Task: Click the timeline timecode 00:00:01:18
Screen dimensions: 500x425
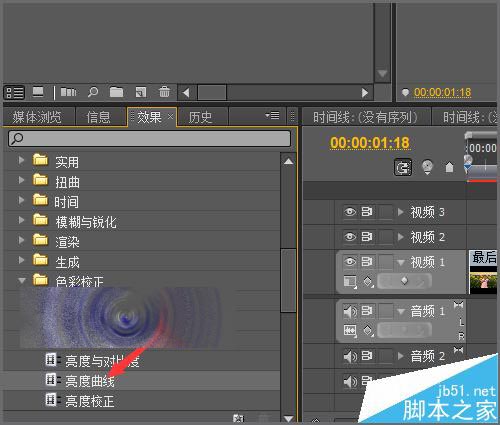Action: [x=370, y=143]
